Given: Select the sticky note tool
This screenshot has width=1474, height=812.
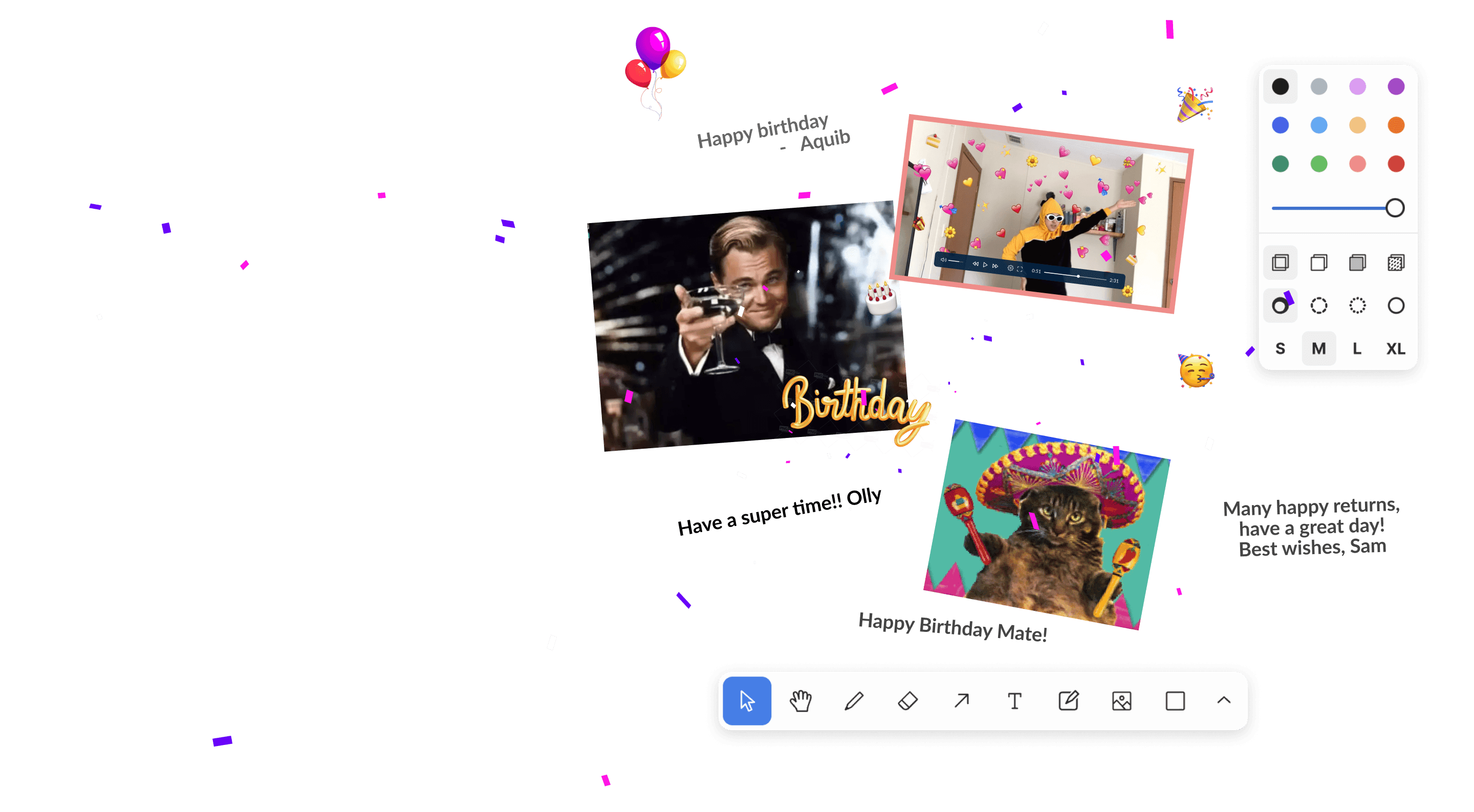Looking at the screenshot, I should pyautogui.click(x=1068, y=700).
